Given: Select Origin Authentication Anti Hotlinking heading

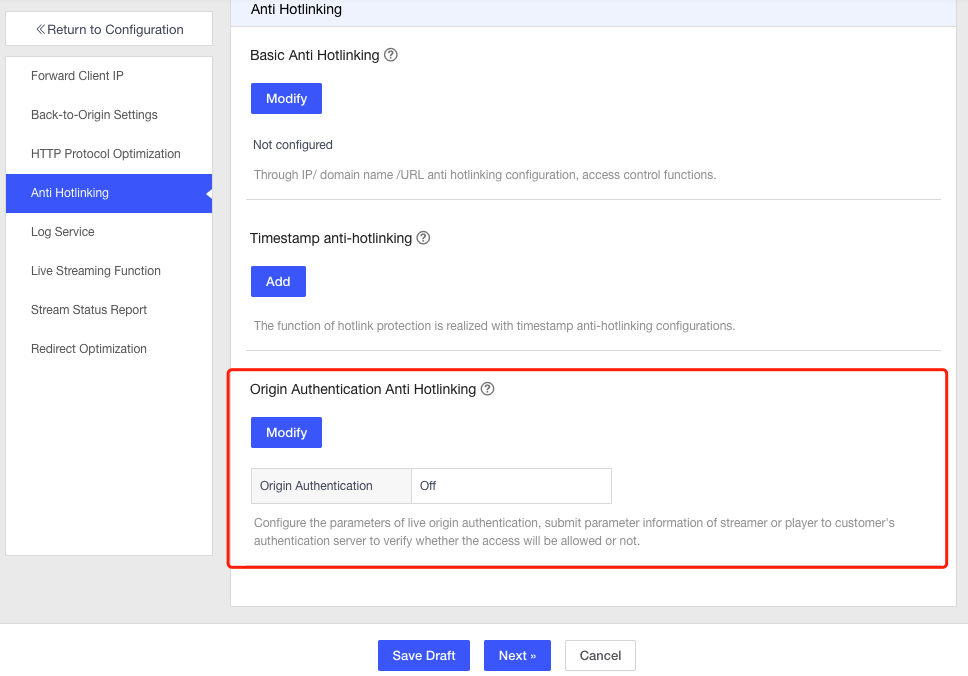Looking at the screenshot, I should (x=363, y=390).
